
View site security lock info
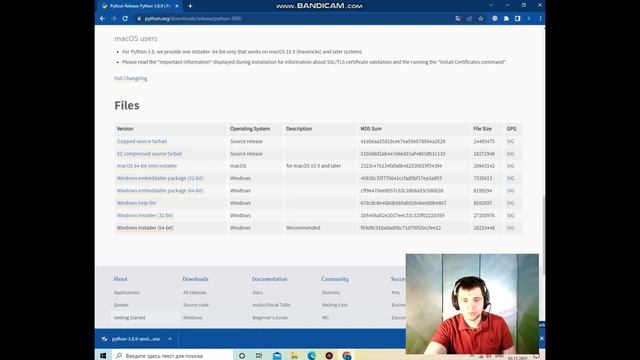(139, 19)
